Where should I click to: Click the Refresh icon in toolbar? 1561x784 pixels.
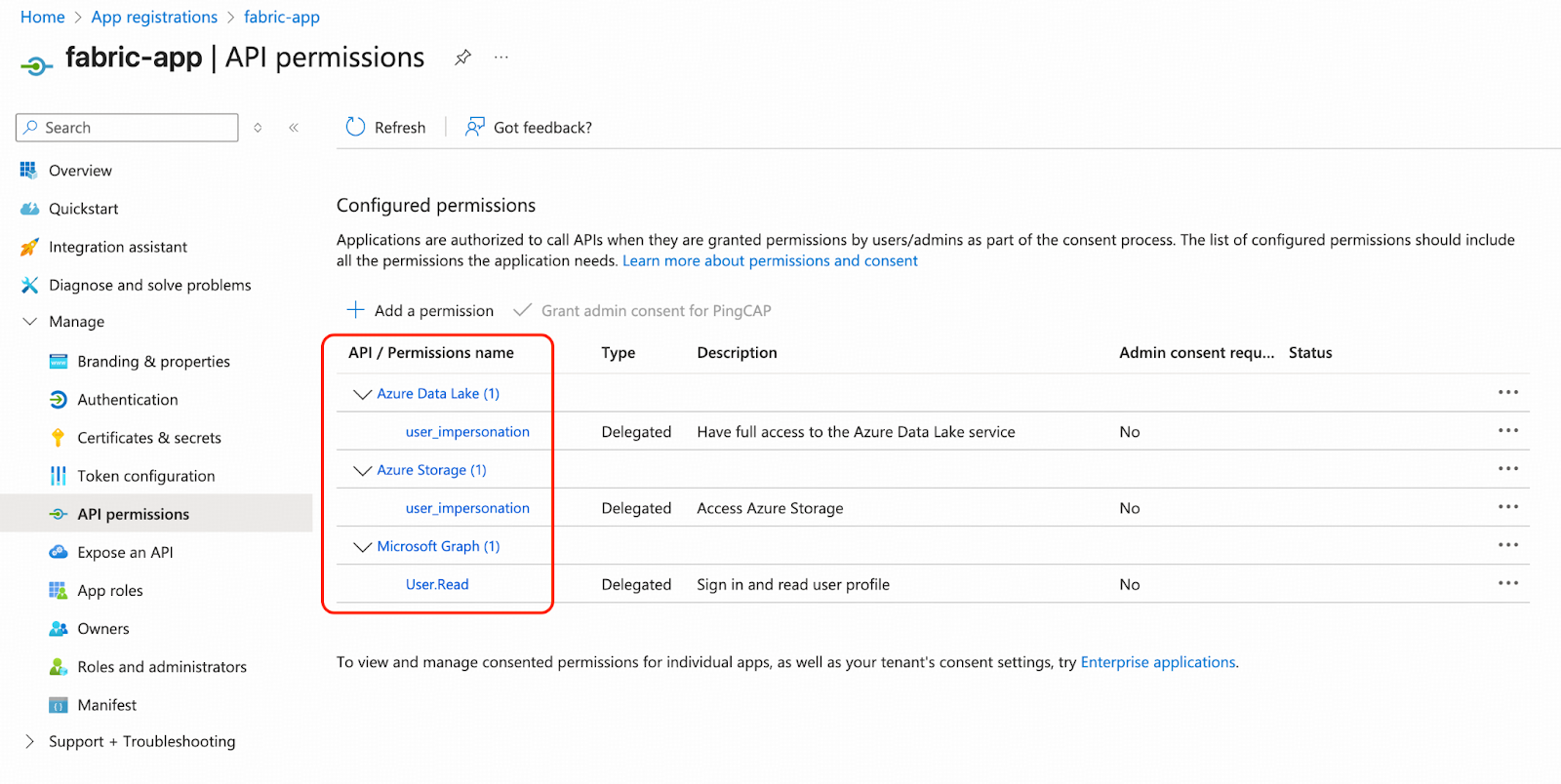pos(355,127)
